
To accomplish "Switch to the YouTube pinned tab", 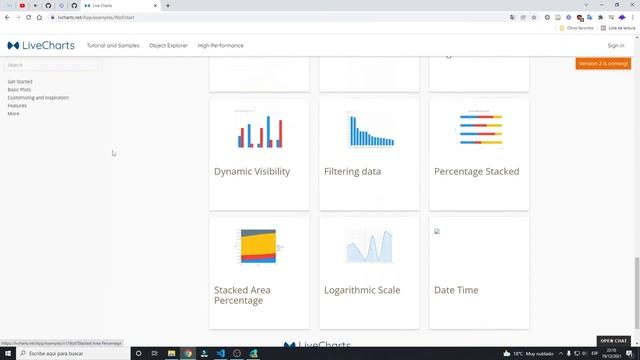I will pos(22,6).
